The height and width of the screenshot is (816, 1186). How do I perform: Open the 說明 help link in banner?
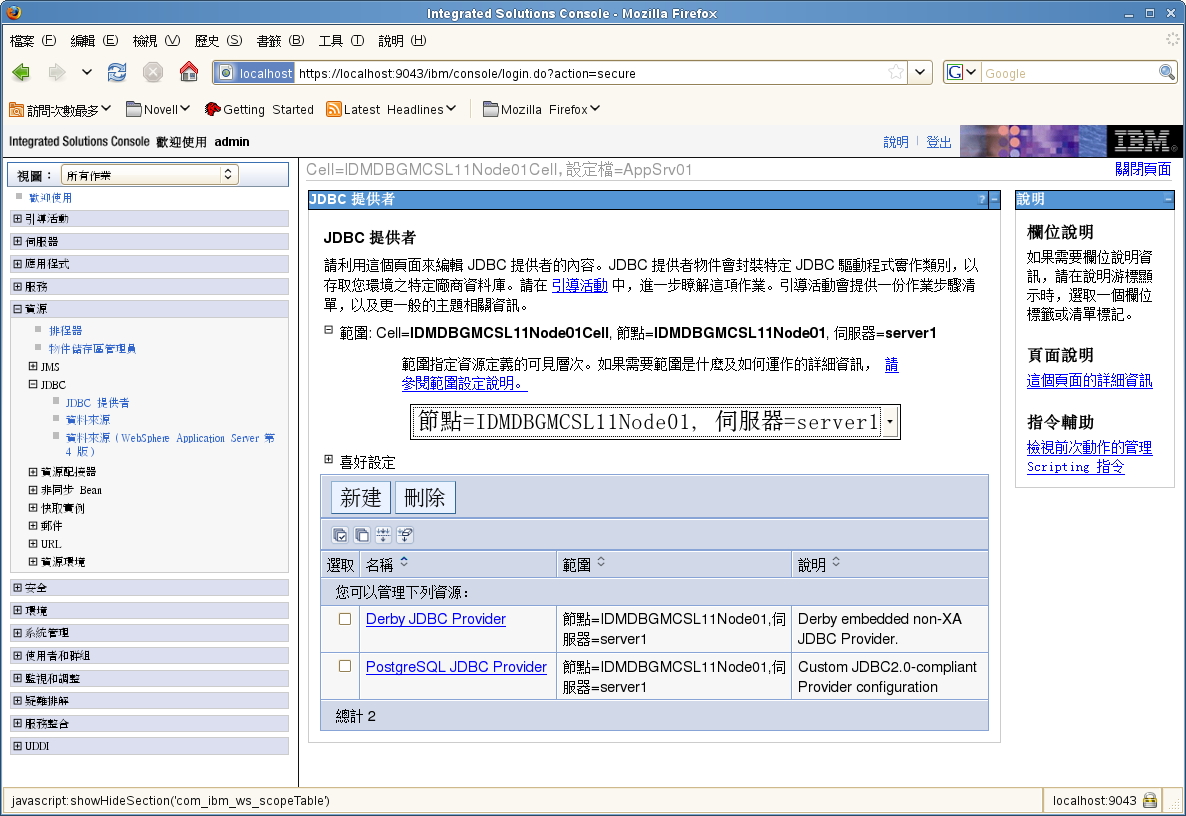896,141
